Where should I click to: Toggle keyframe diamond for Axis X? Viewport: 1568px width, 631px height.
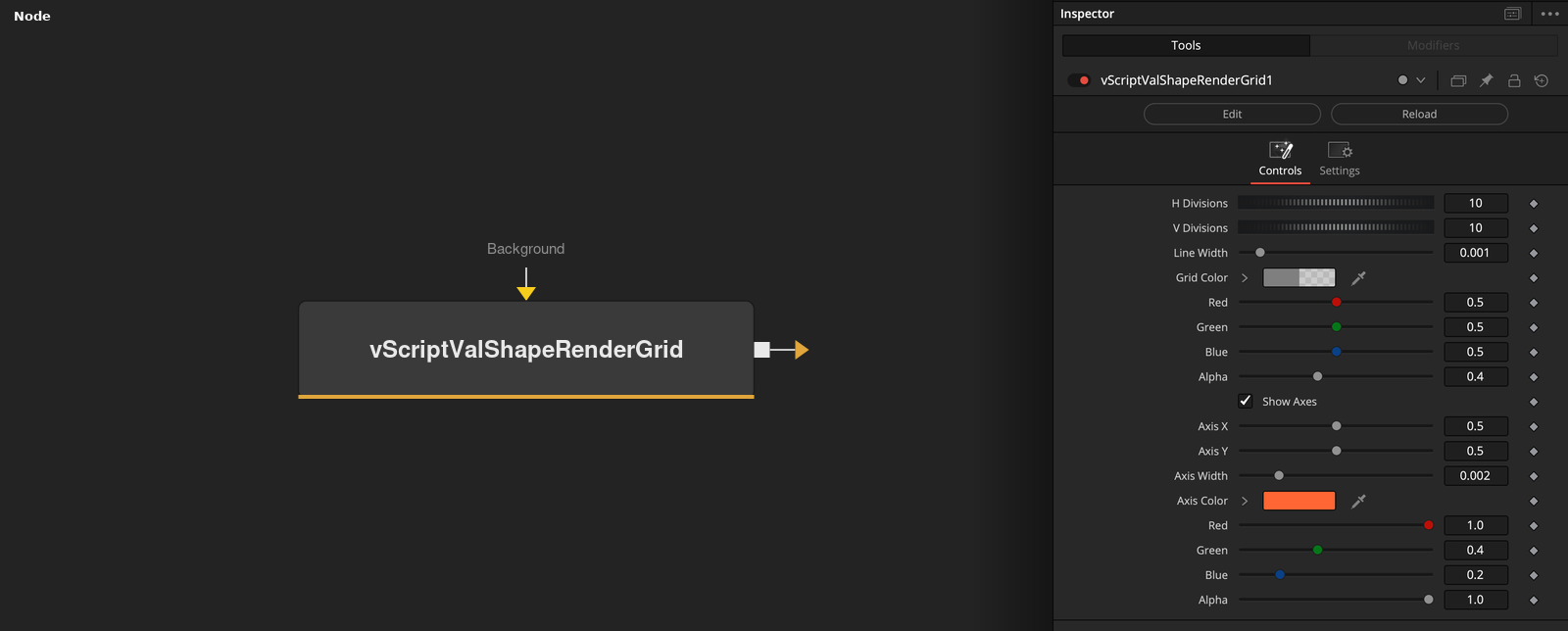[x=1534, y=426]
